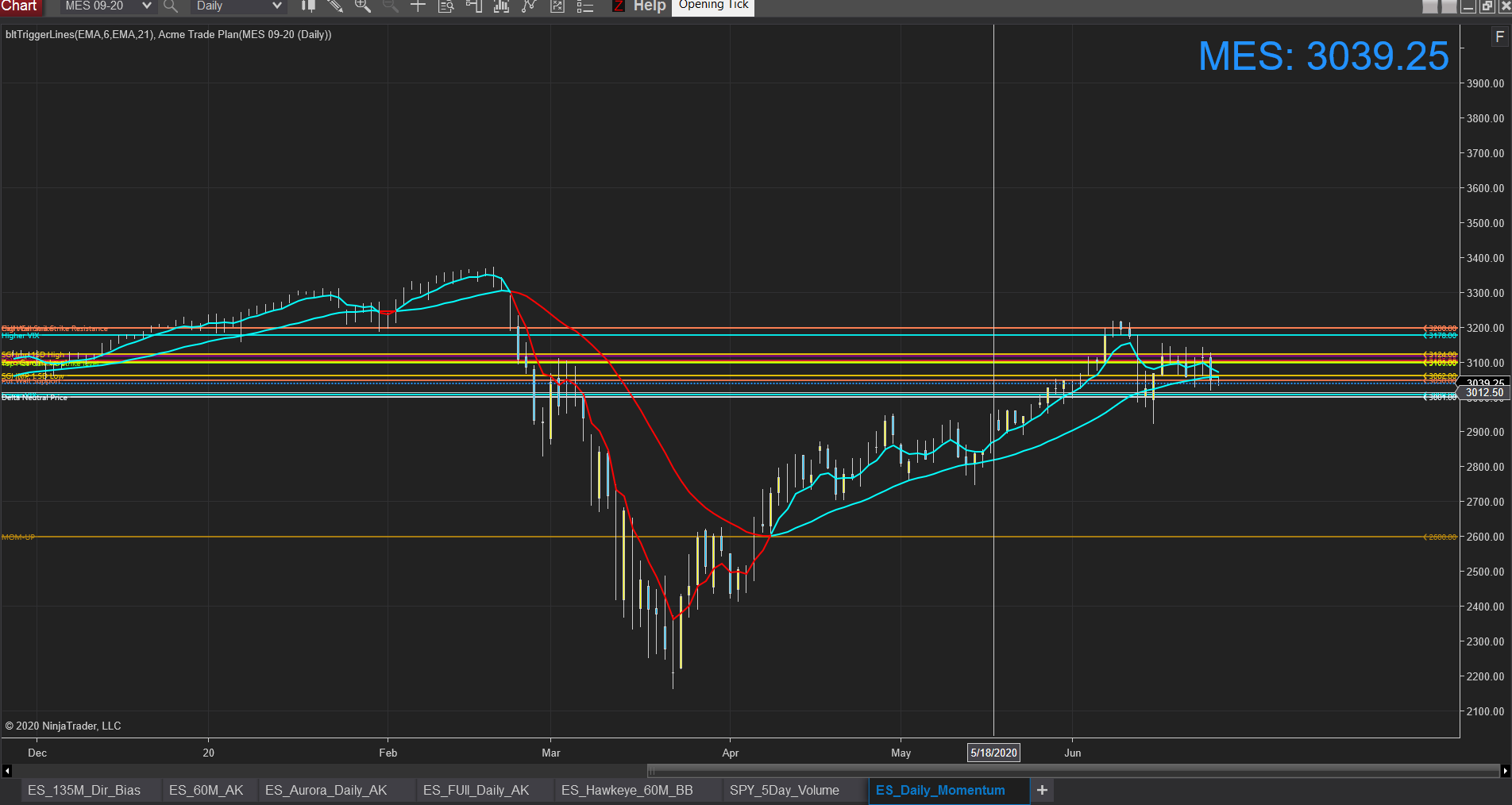
Task: Click the bltTriggerLines indicator label text
Action: pos(168,35)
